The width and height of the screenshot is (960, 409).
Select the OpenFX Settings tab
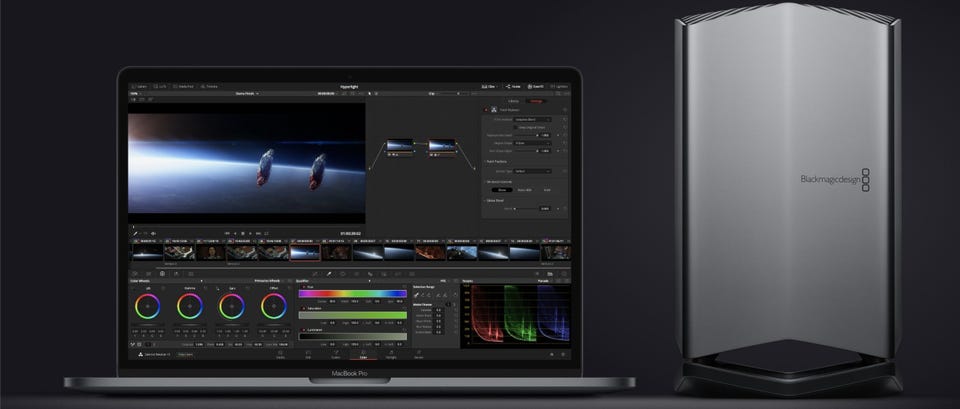point(536,101)
